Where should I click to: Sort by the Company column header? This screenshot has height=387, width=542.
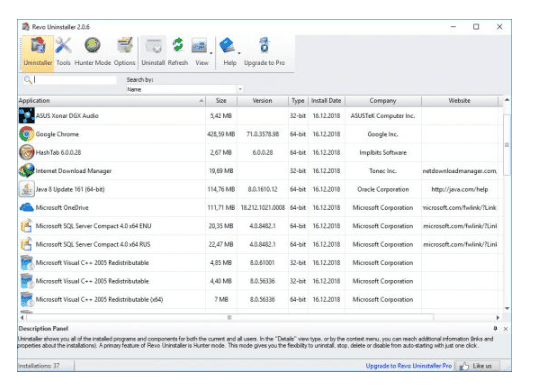click(x=383, y=101)
